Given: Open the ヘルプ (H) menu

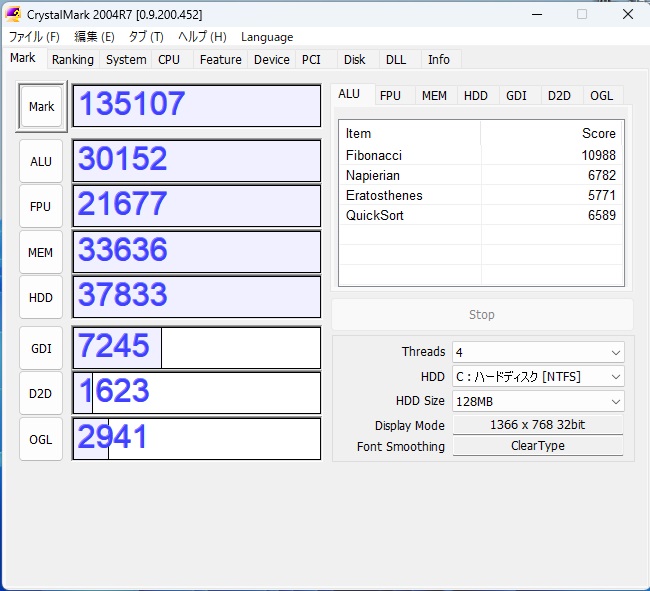Looking at the screenshot, I should pos(202,37).
